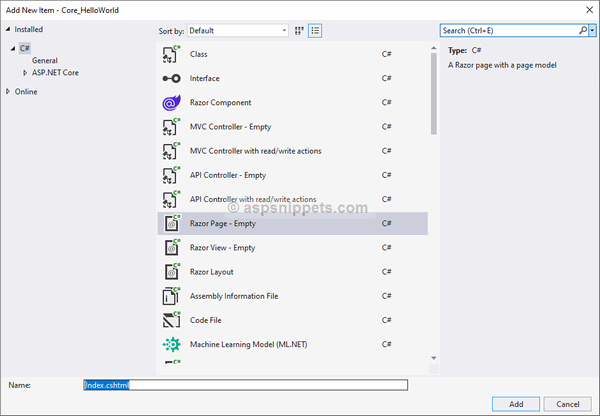This screenshot has width=600, height=416.
Task: Click the search magnifier icon
Action: click(582, 30)
